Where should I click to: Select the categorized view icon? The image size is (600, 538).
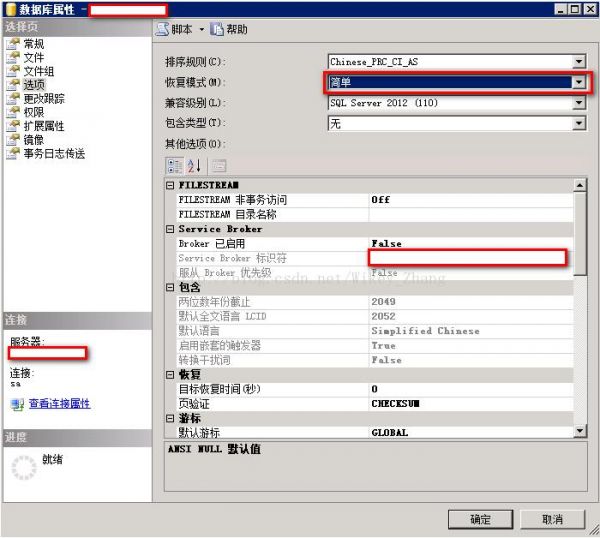(175, 166)
